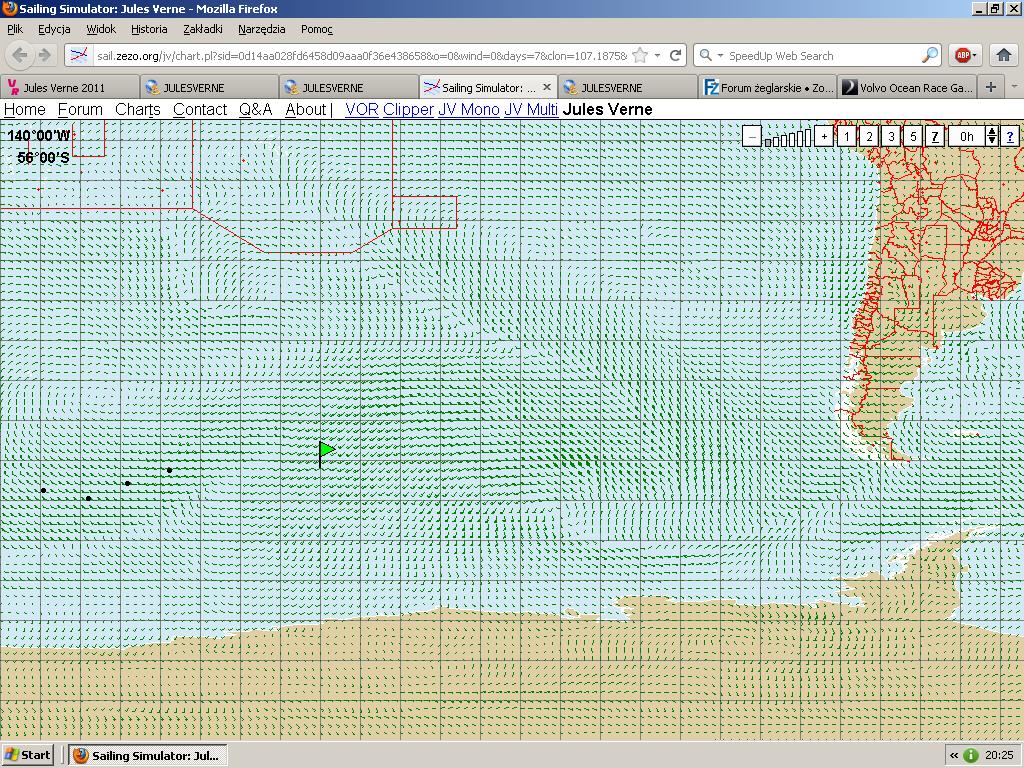Open a new browser tab
1024x768 pixels.
[x=990, y=87]
